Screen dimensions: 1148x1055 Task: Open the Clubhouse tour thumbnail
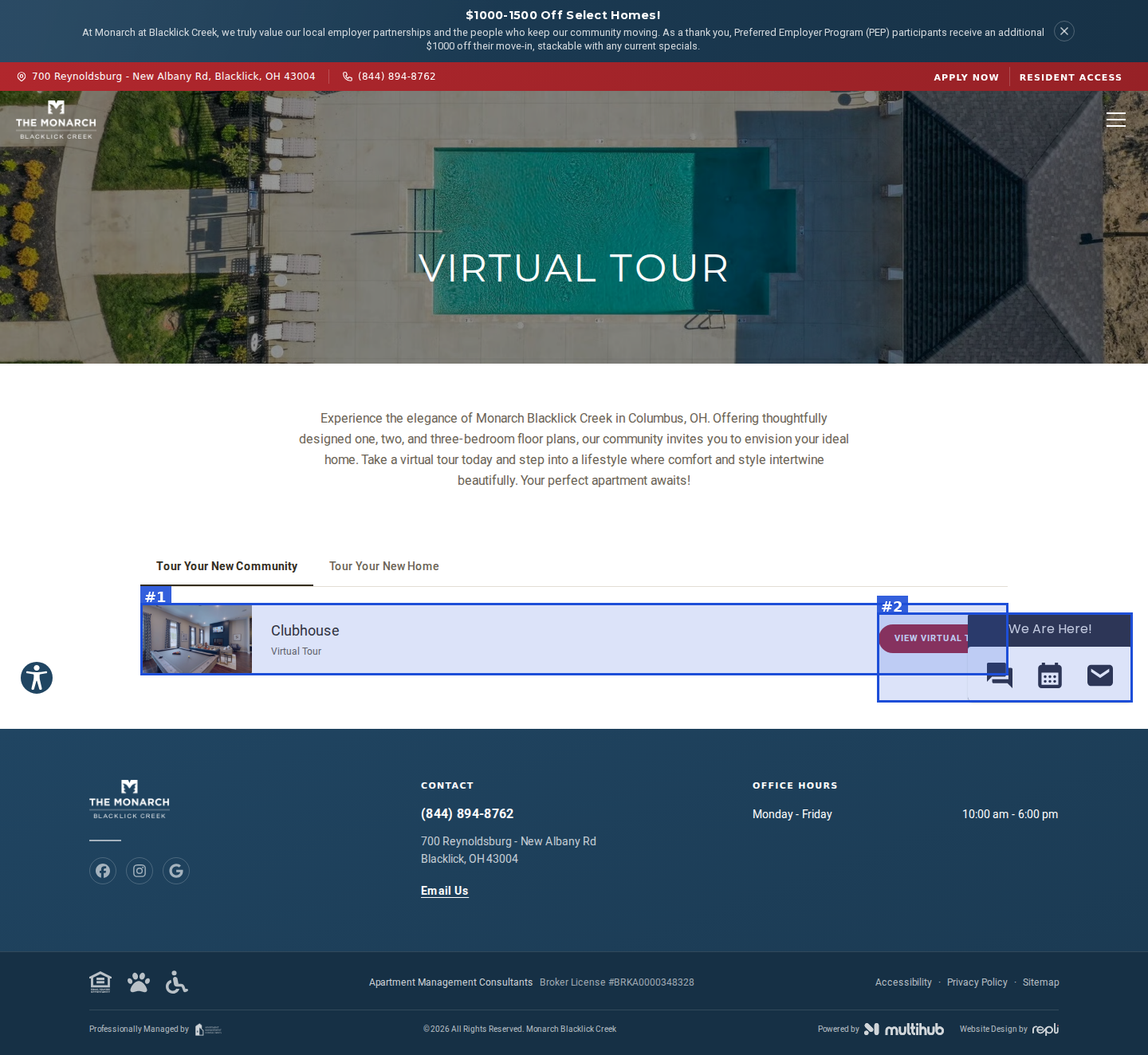[197, 639]
